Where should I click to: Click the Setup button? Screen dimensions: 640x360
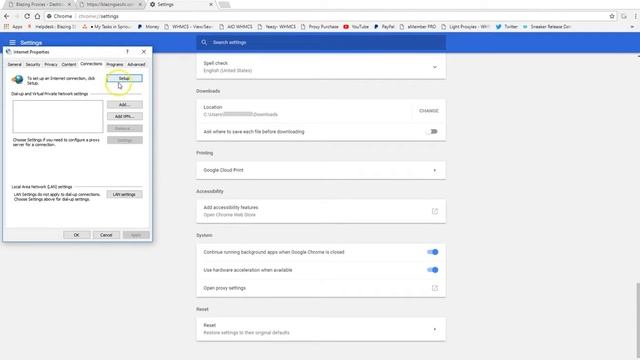tap(124, 78)
